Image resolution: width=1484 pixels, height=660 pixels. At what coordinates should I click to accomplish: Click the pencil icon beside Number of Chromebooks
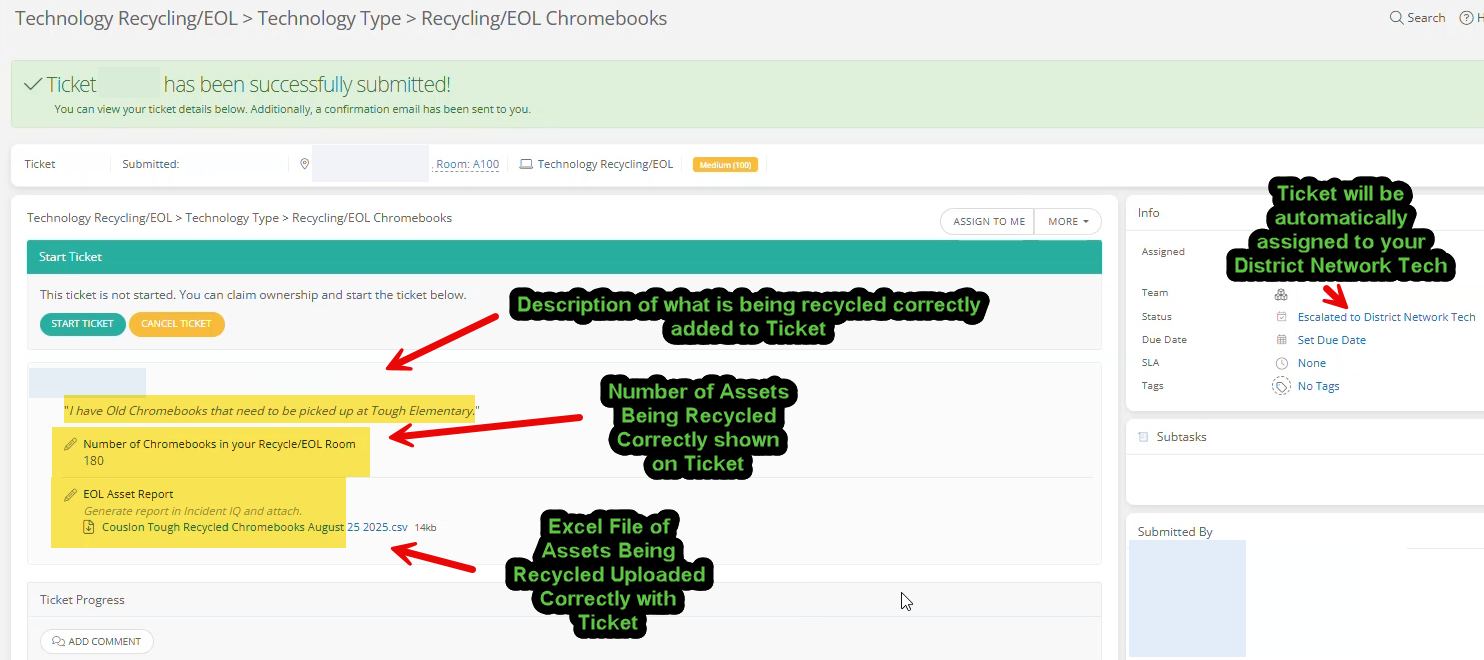[x=70, y=444]
